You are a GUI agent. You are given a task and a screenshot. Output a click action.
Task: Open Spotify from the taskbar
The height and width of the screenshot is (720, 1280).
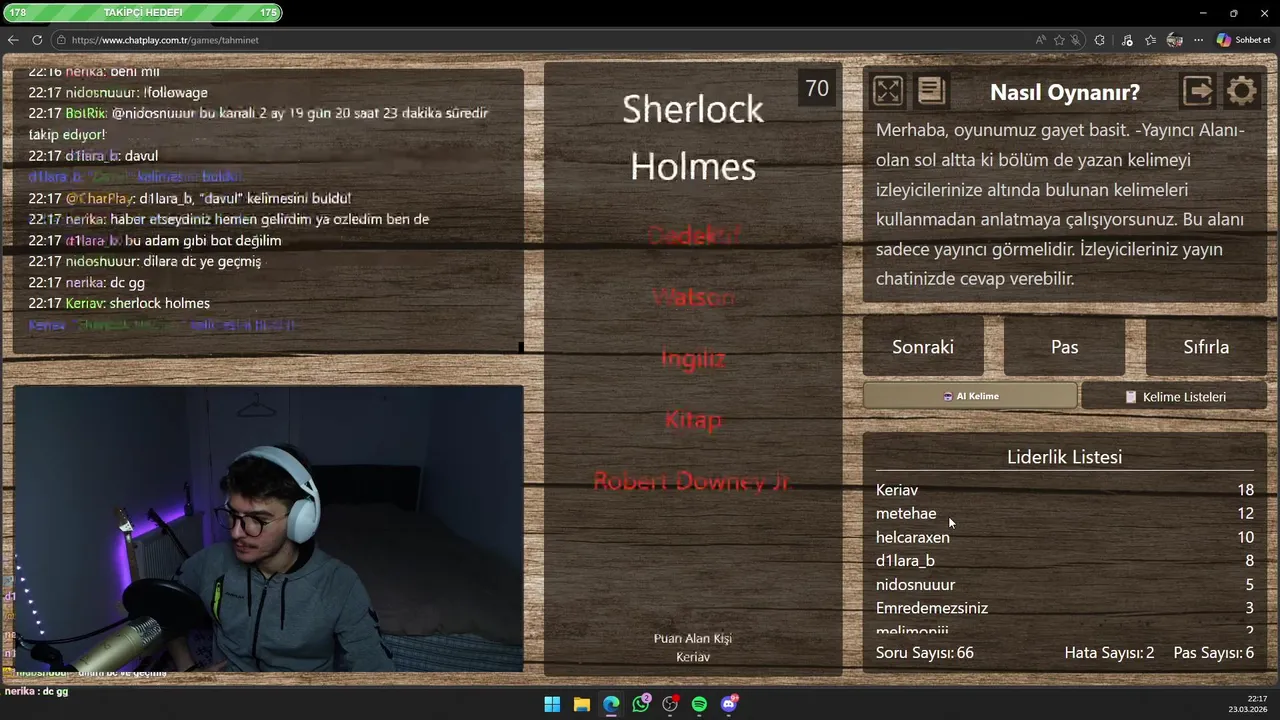coord(699,704)
